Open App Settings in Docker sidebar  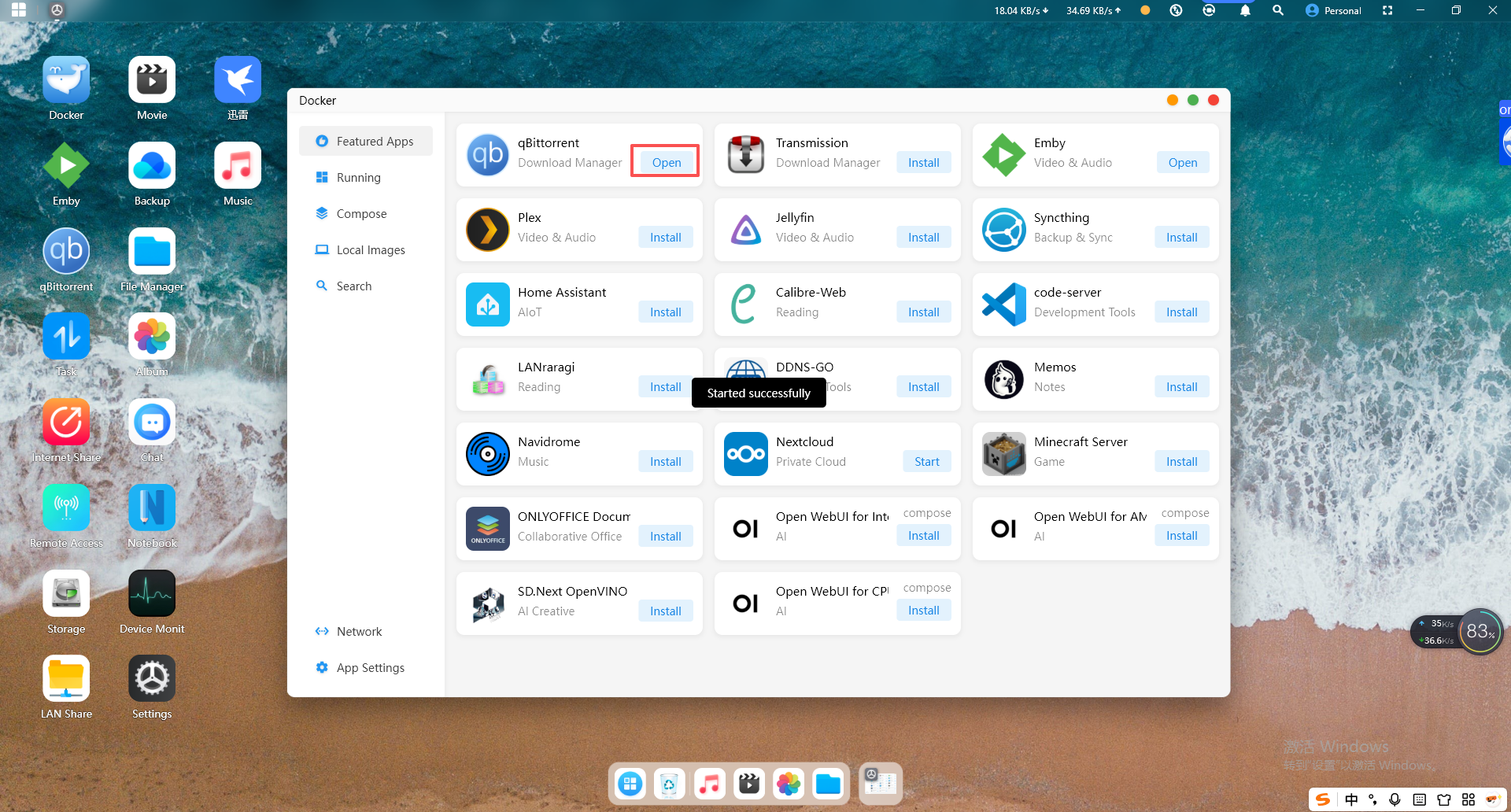click(366, 668)
